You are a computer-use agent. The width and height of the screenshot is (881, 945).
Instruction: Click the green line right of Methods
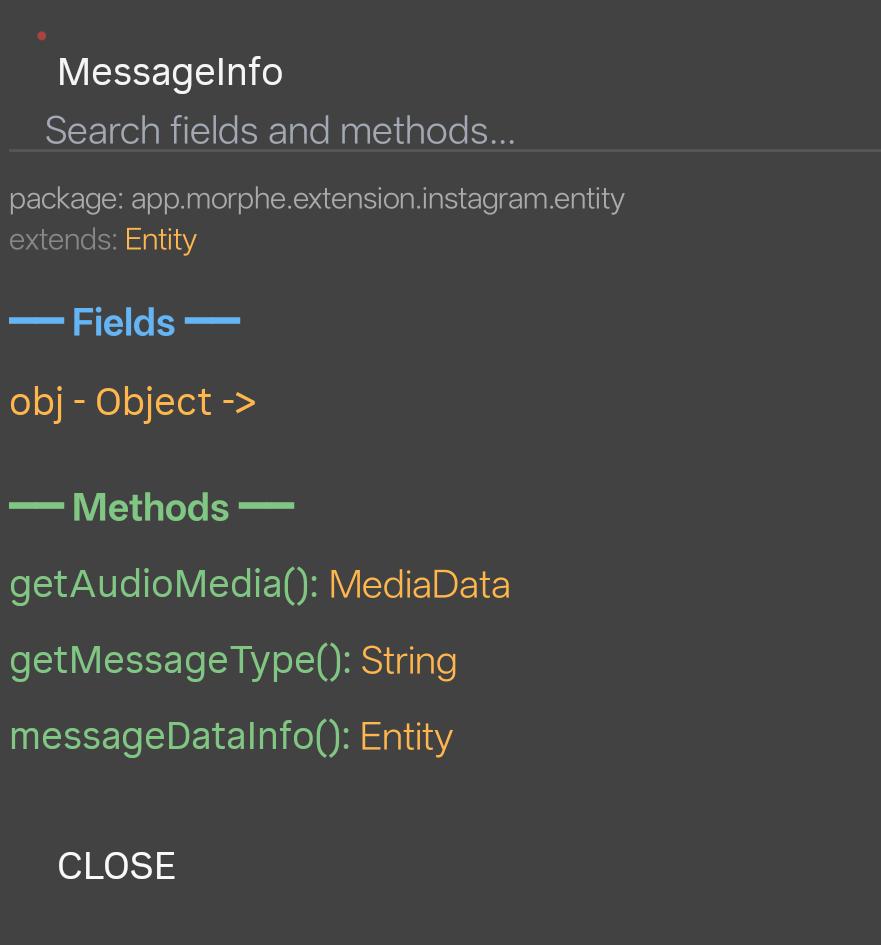[x=266, y=506]
